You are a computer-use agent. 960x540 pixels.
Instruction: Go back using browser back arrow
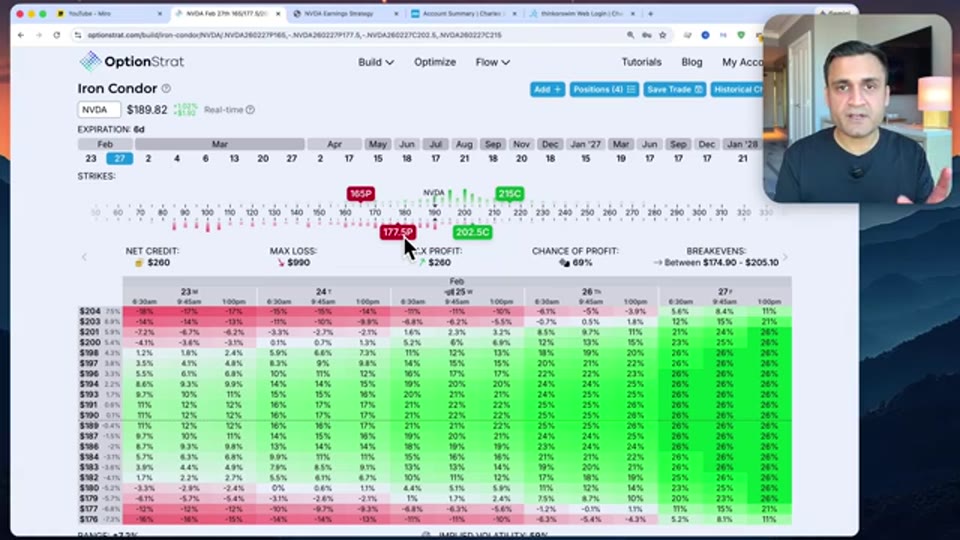(21, 36)
